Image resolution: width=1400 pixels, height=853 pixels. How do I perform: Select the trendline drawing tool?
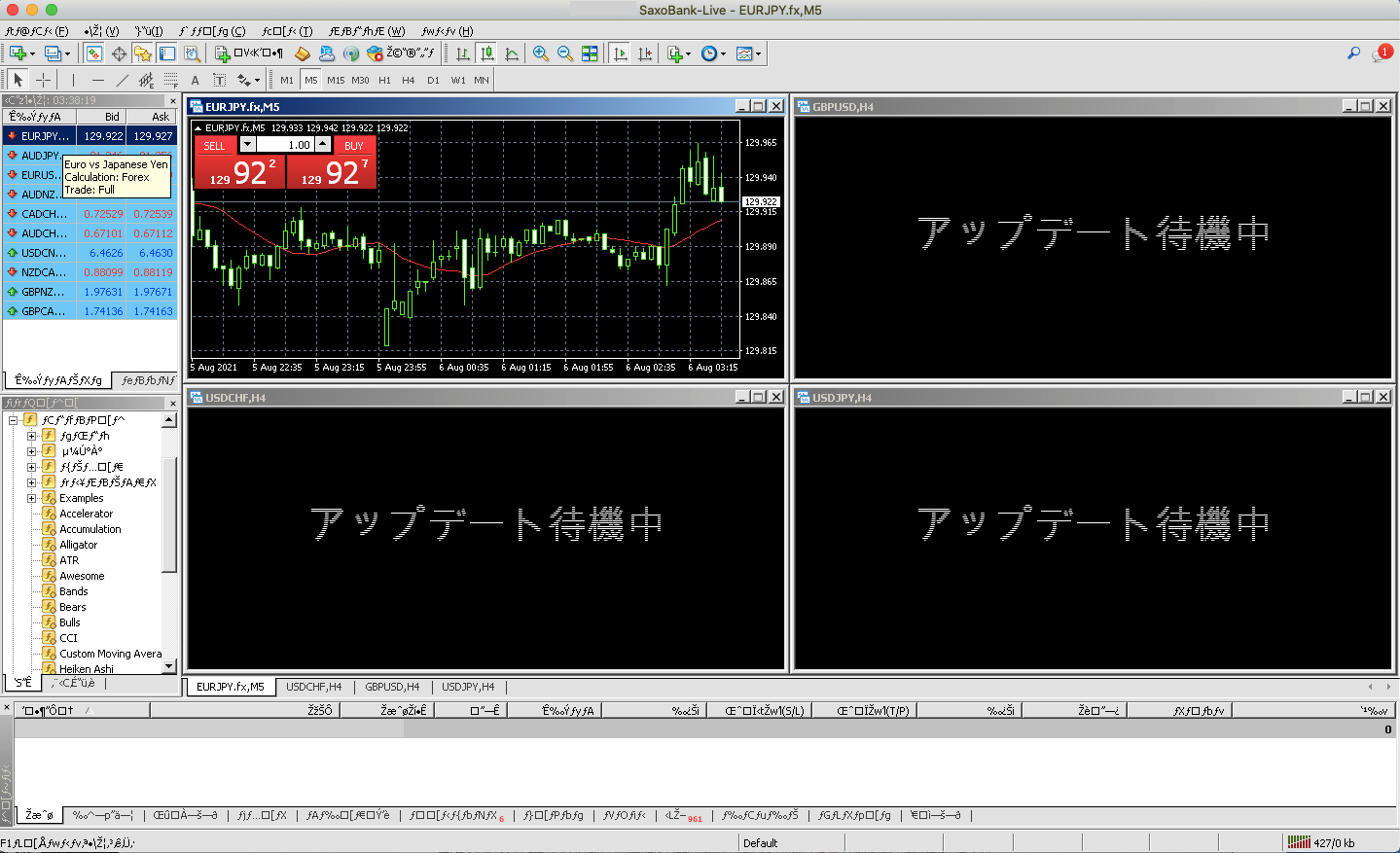(x=122, y=80)
